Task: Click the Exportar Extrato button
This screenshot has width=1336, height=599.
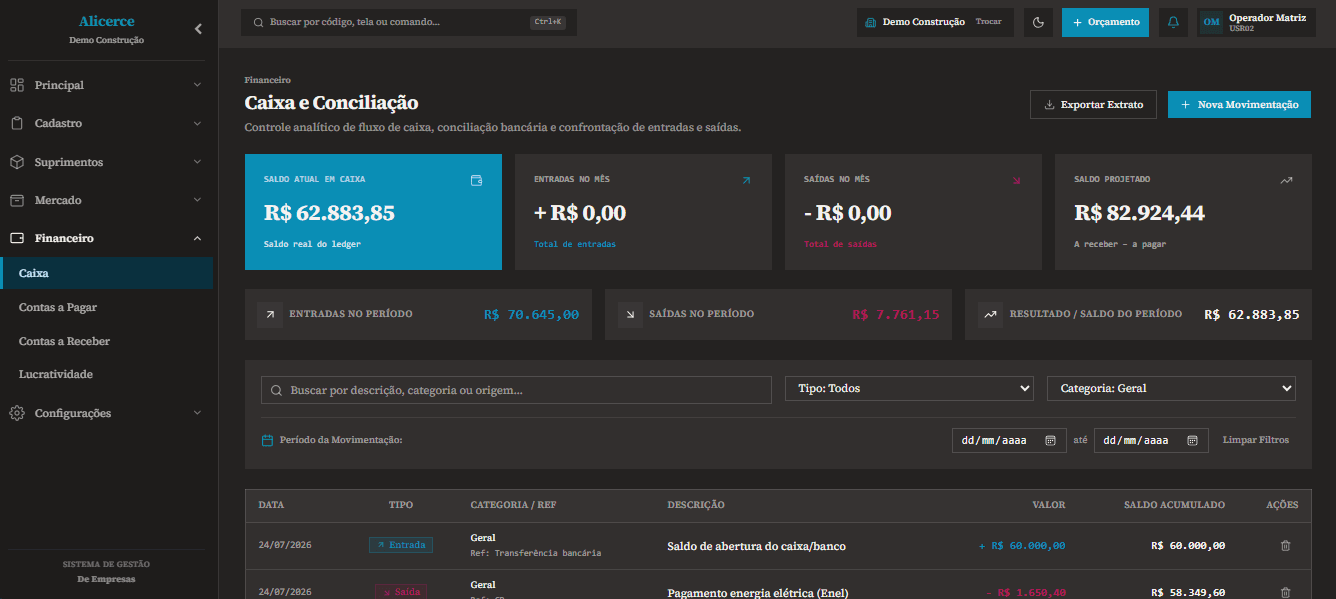Action: tap(1093, 104)
